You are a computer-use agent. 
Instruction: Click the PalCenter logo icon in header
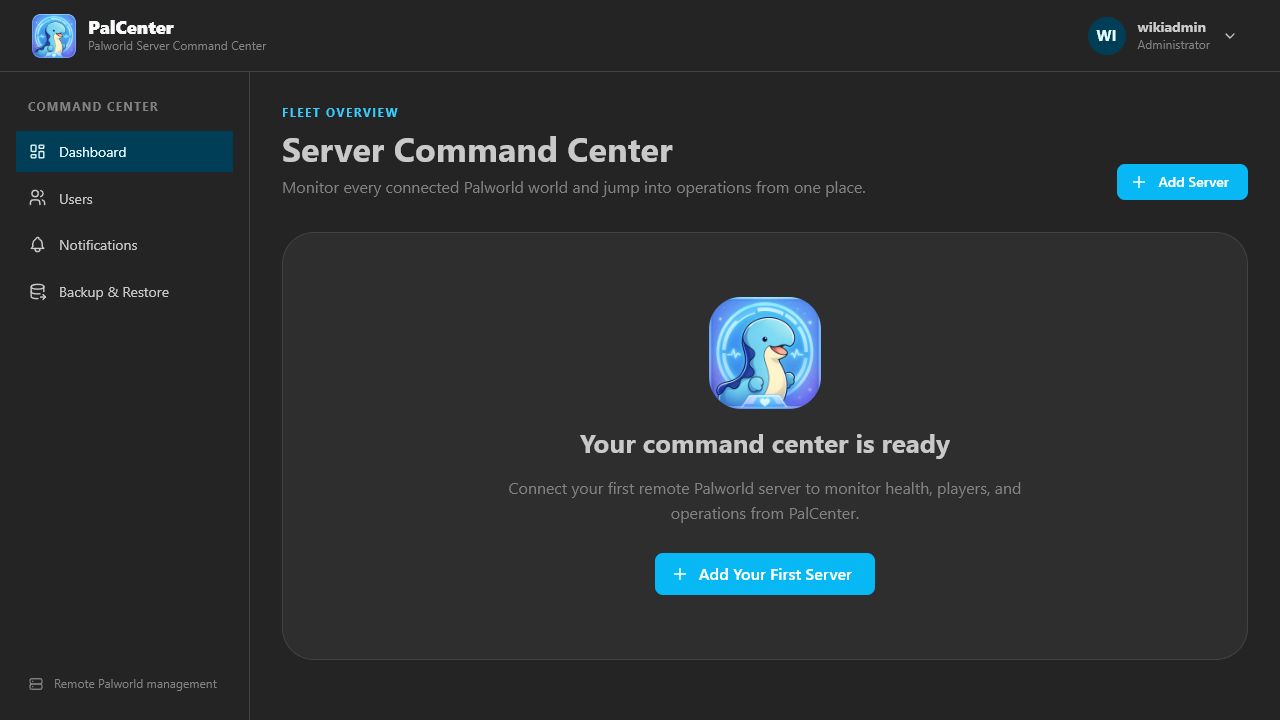coord(54,36)
